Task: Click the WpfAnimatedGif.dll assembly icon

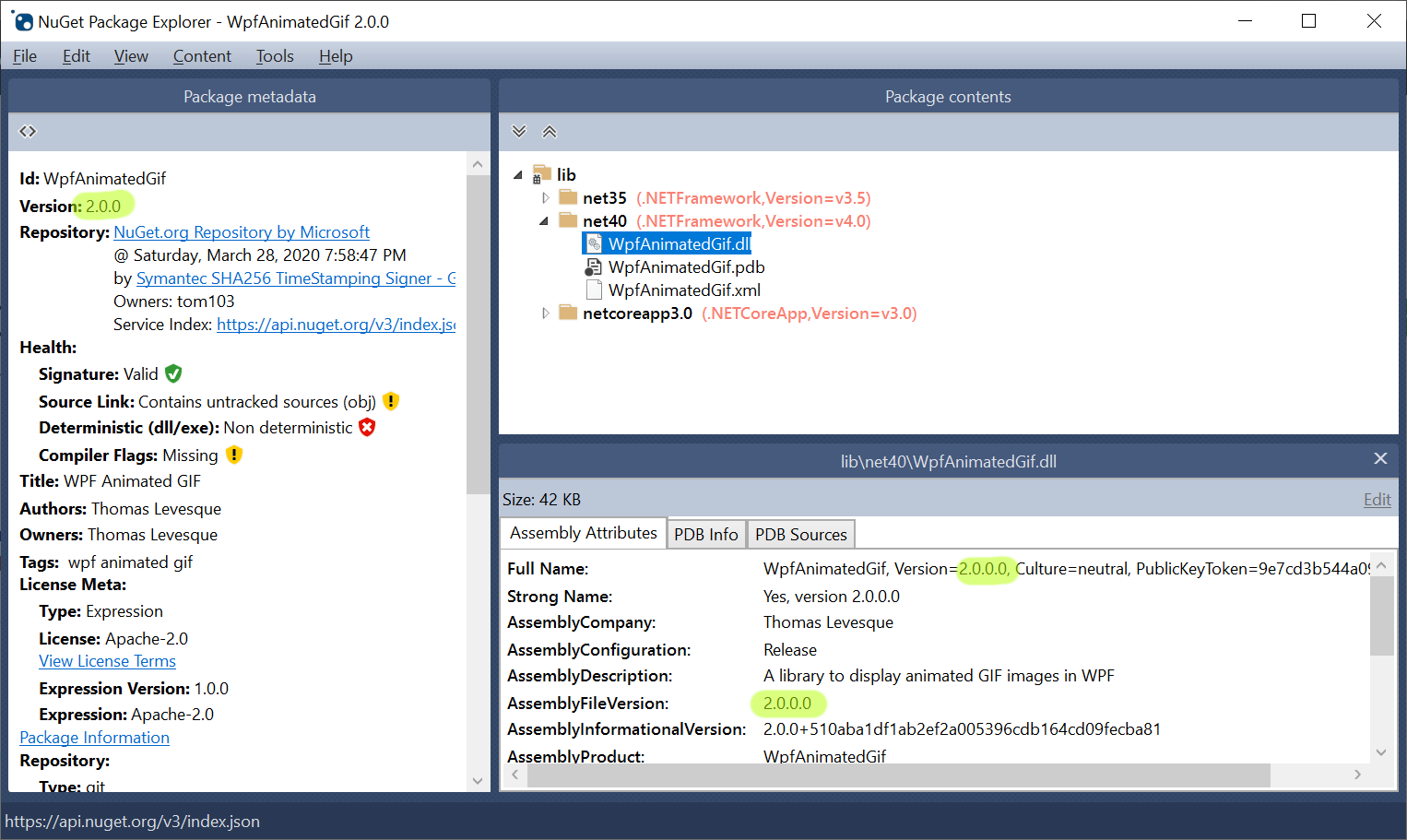Action: pos(596,243)
